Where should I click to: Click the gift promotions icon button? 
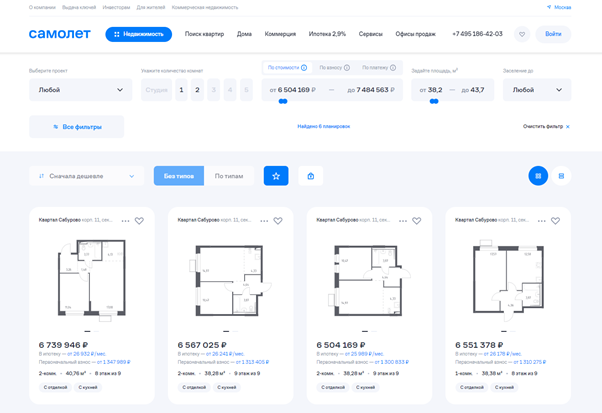pos(311,176)
